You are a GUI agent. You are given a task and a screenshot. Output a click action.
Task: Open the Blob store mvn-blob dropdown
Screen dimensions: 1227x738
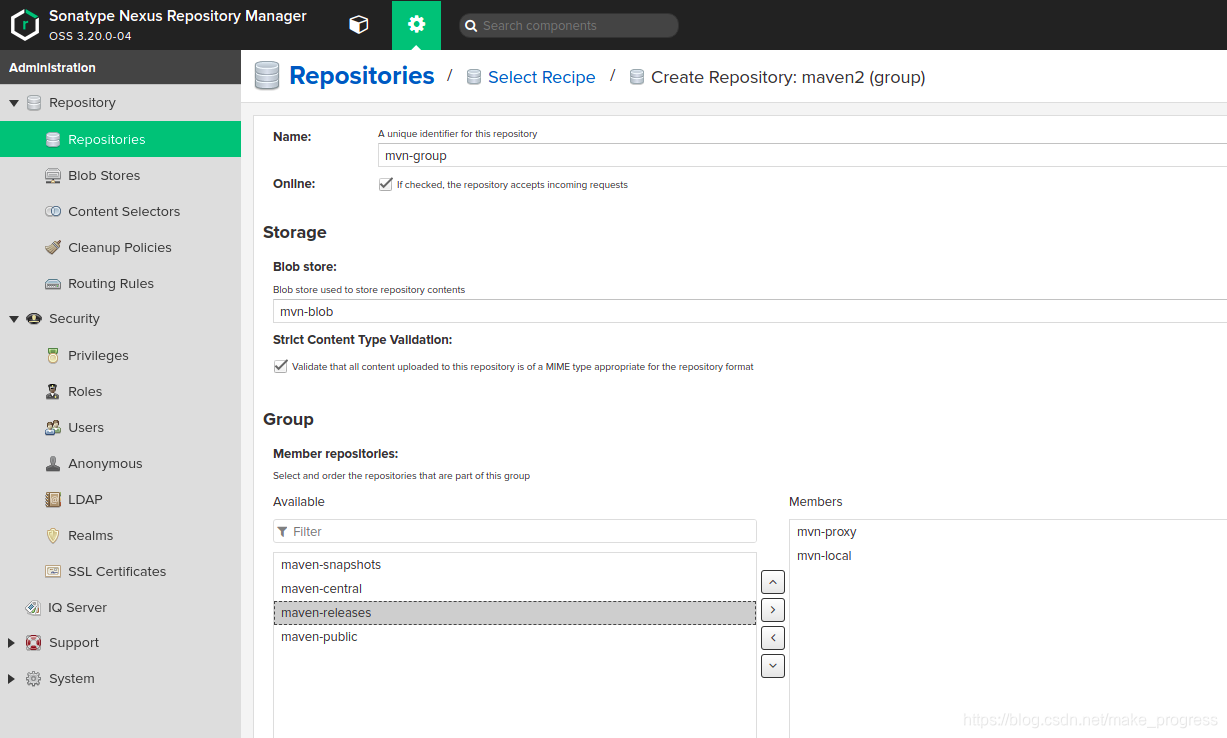coord(750,311)
